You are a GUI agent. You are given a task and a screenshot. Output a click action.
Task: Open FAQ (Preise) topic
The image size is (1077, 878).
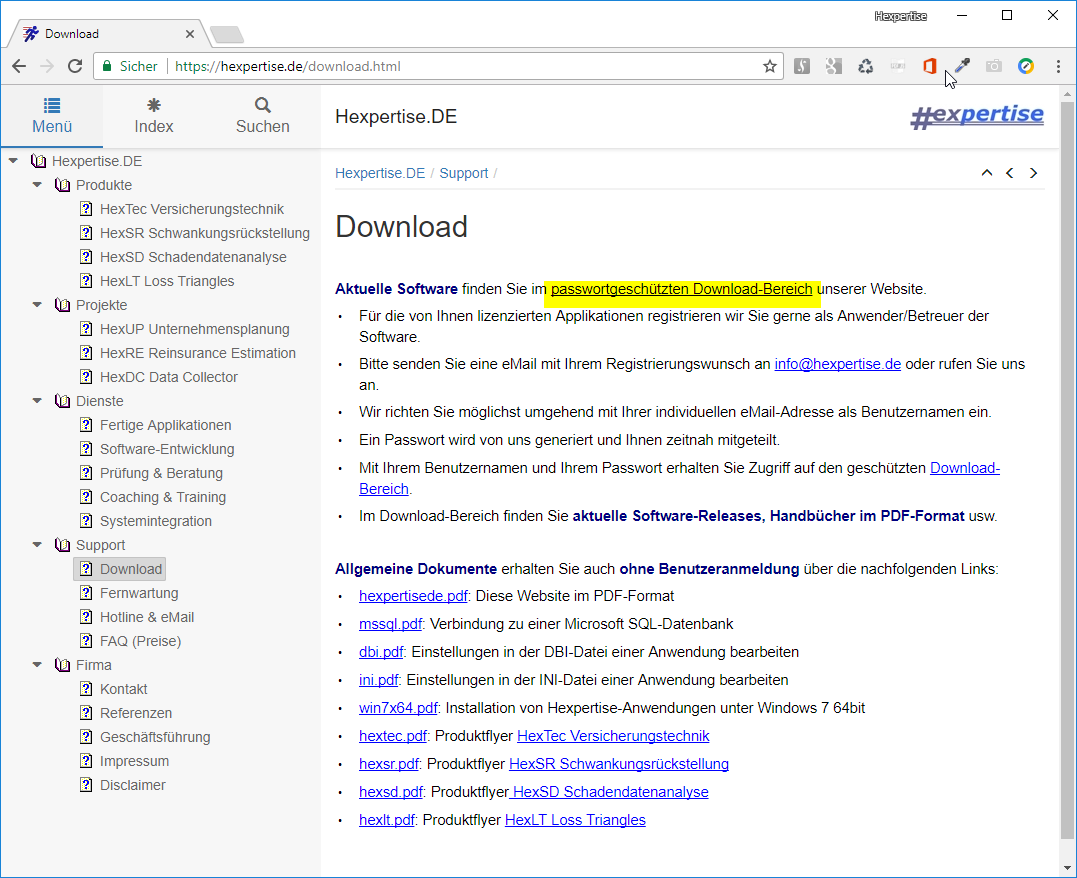pos(140,641)
